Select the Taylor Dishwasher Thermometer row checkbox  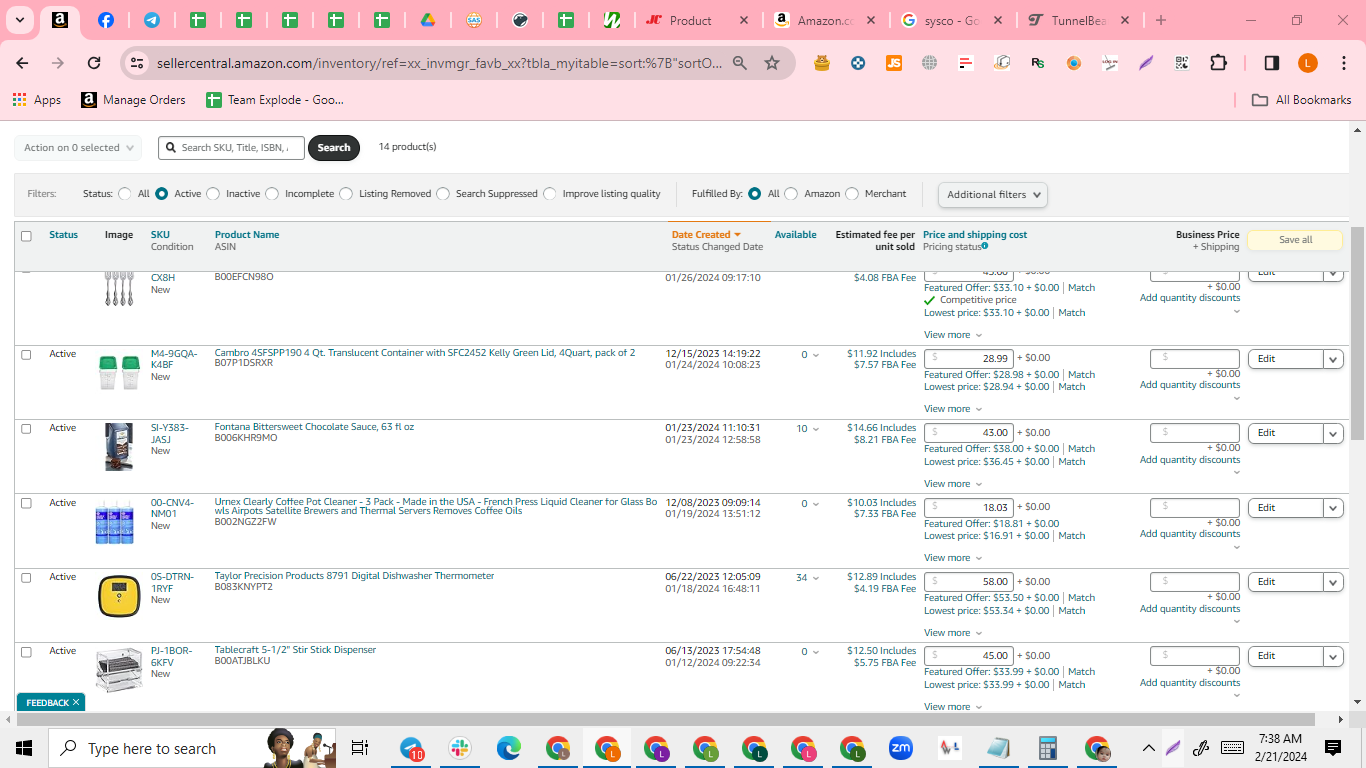pos(26,577)
